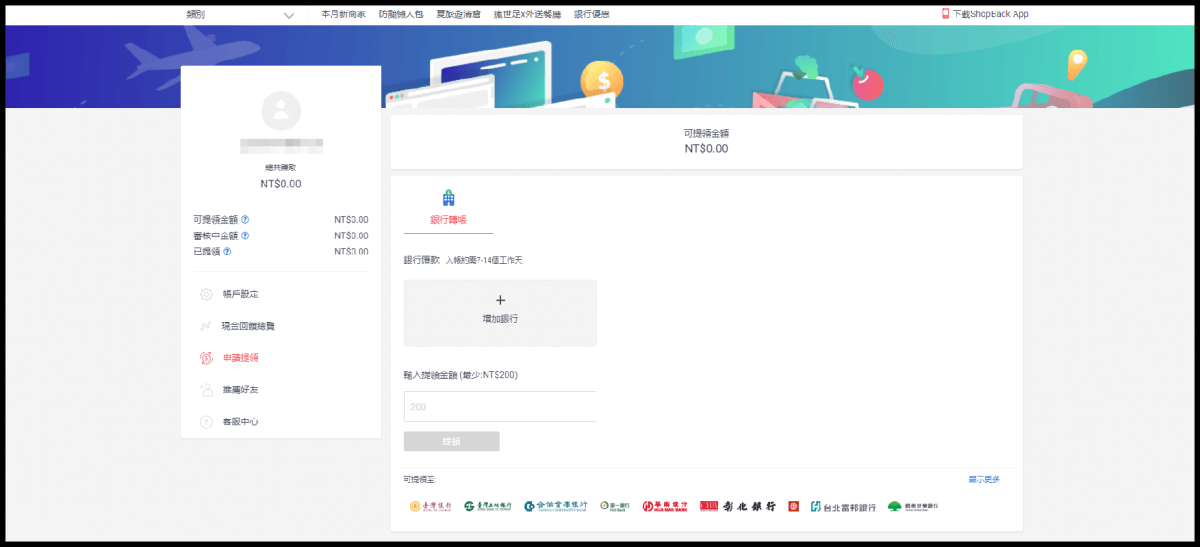Click 下載ShopBack App link
Screen dimensions: 1200x547
990,15
